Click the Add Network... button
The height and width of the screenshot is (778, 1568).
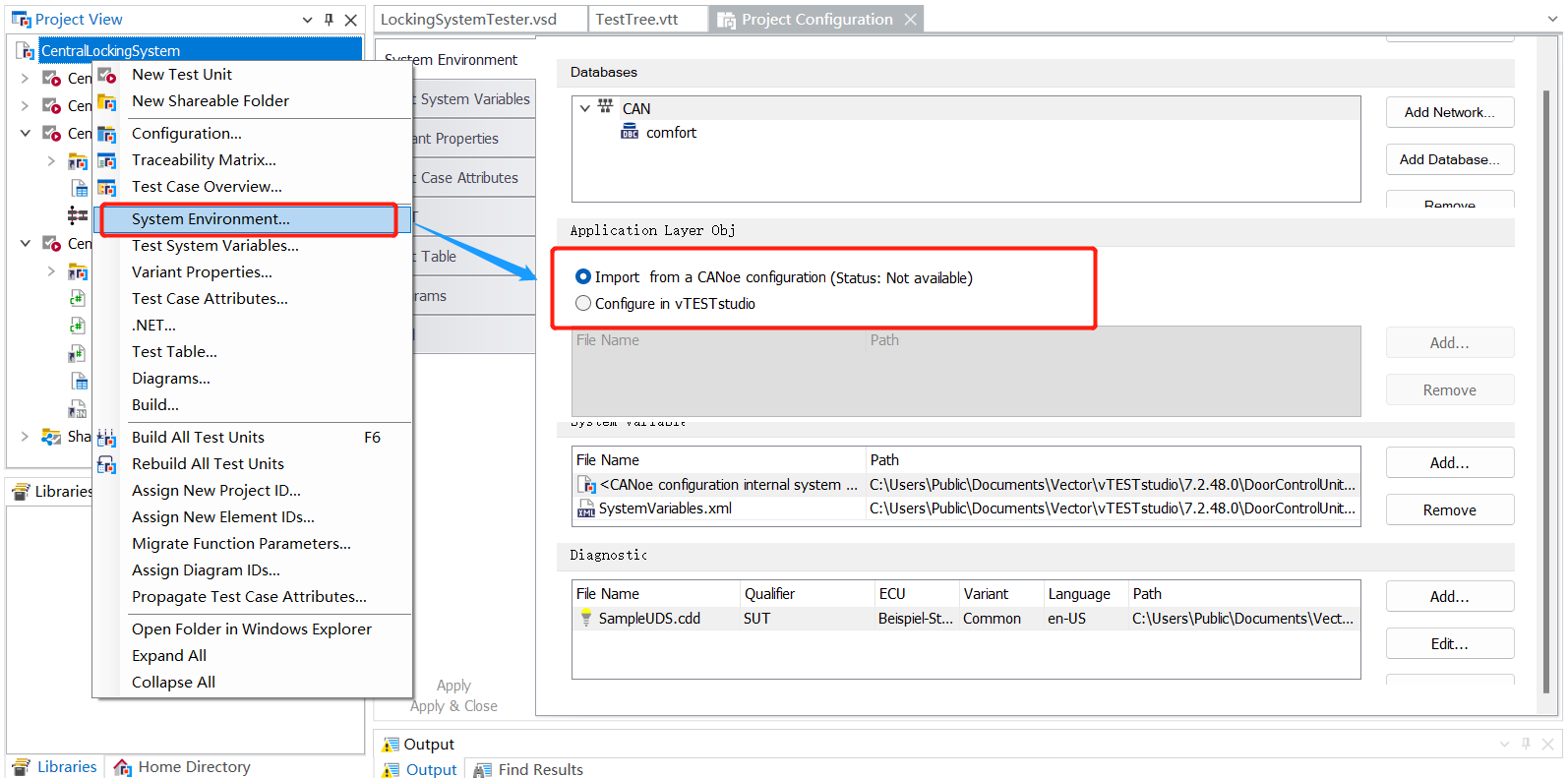pos(1449,112)
